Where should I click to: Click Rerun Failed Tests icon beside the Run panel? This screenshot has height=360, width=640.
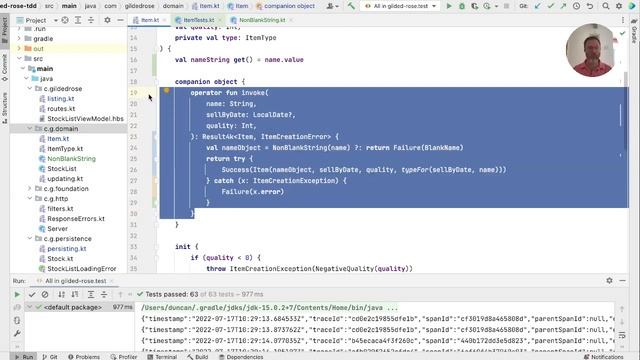[17, 307]
